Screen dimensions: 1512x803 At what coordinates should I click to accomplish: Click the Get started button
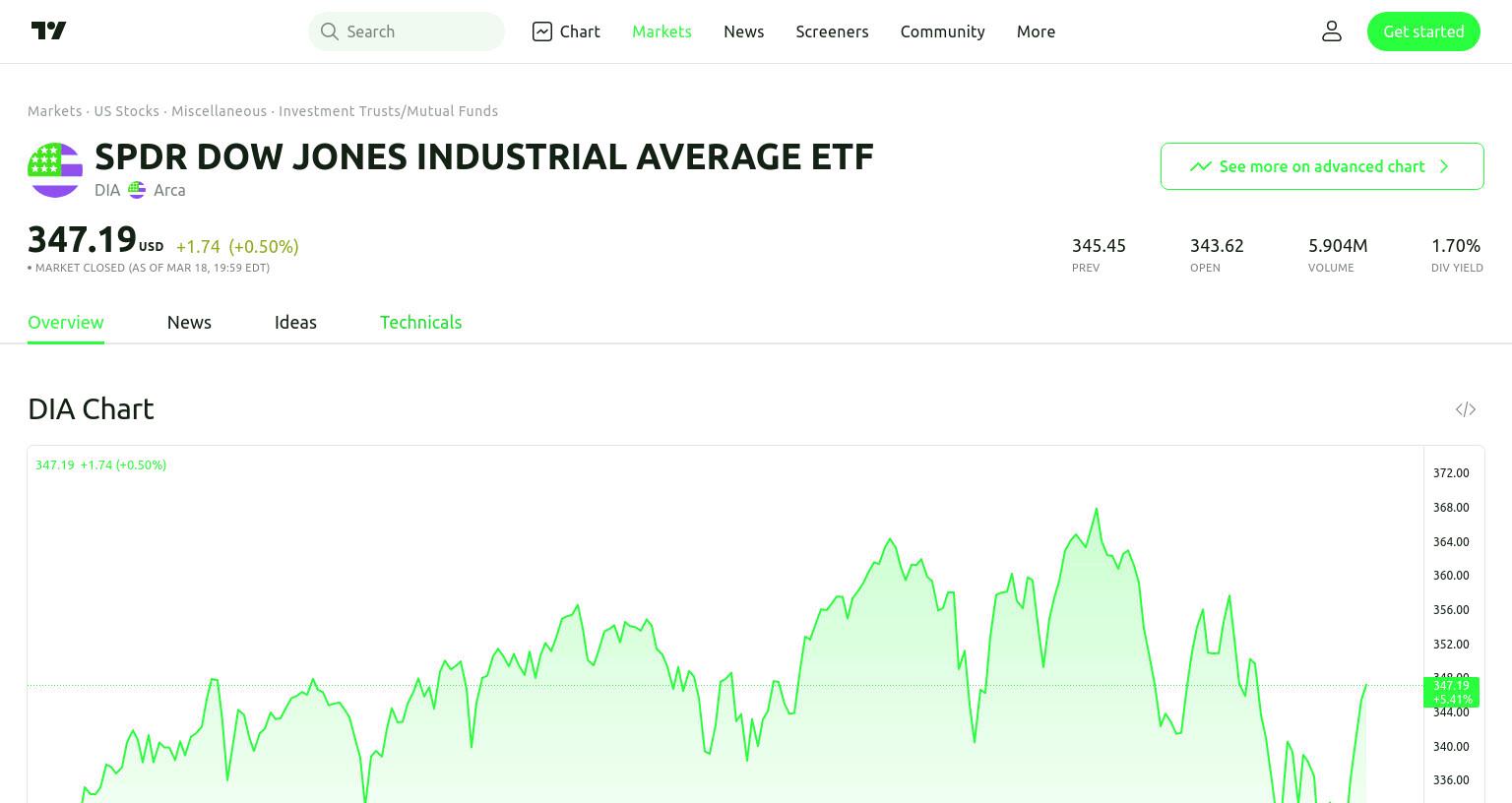tap(1423, 31)
